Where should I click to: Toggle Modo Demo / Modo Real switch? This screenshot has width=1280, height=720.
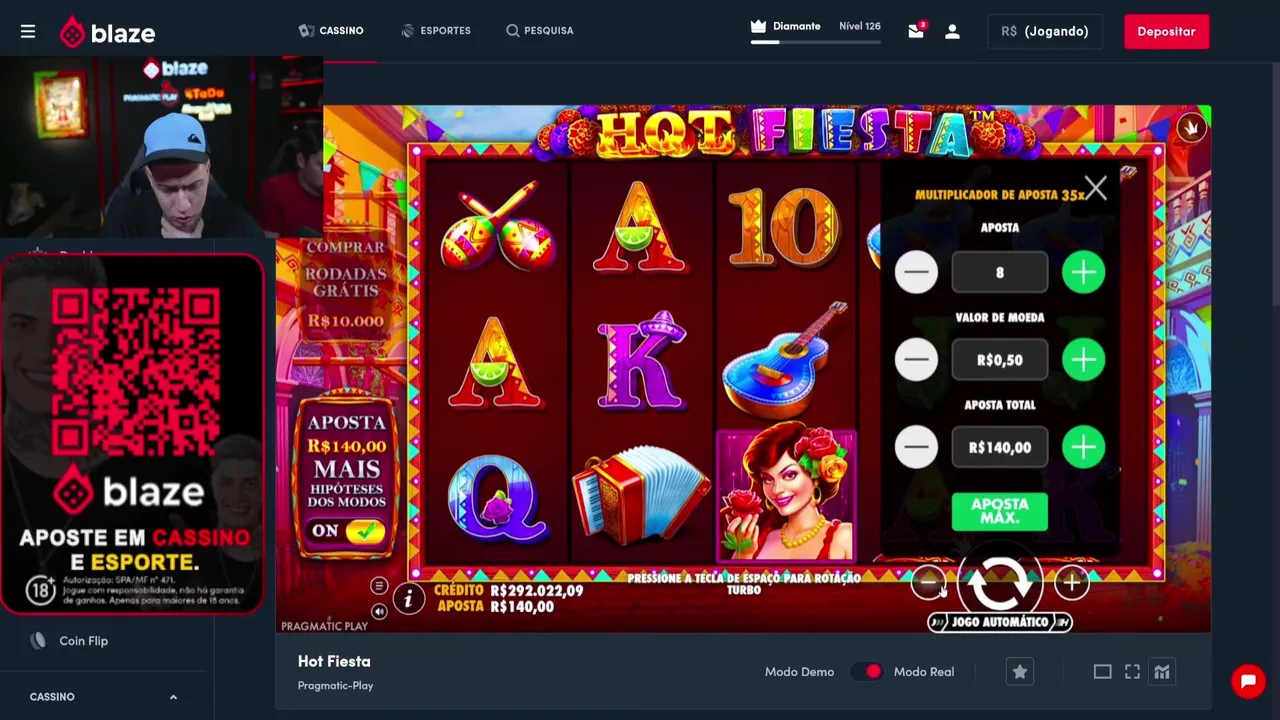pos(868,672)
